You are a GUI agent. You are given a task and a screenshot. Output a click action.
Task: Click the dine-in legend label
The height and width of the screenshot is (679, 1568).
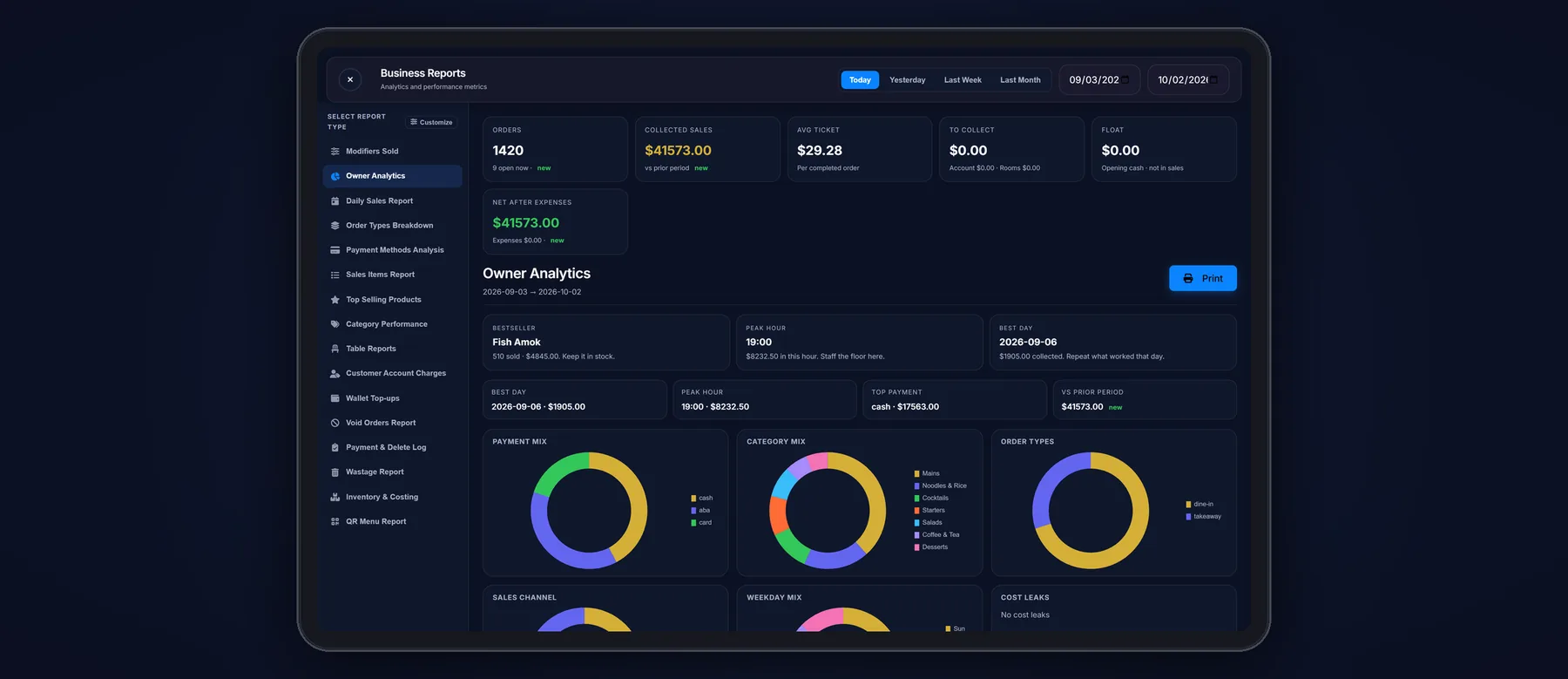1203,505
